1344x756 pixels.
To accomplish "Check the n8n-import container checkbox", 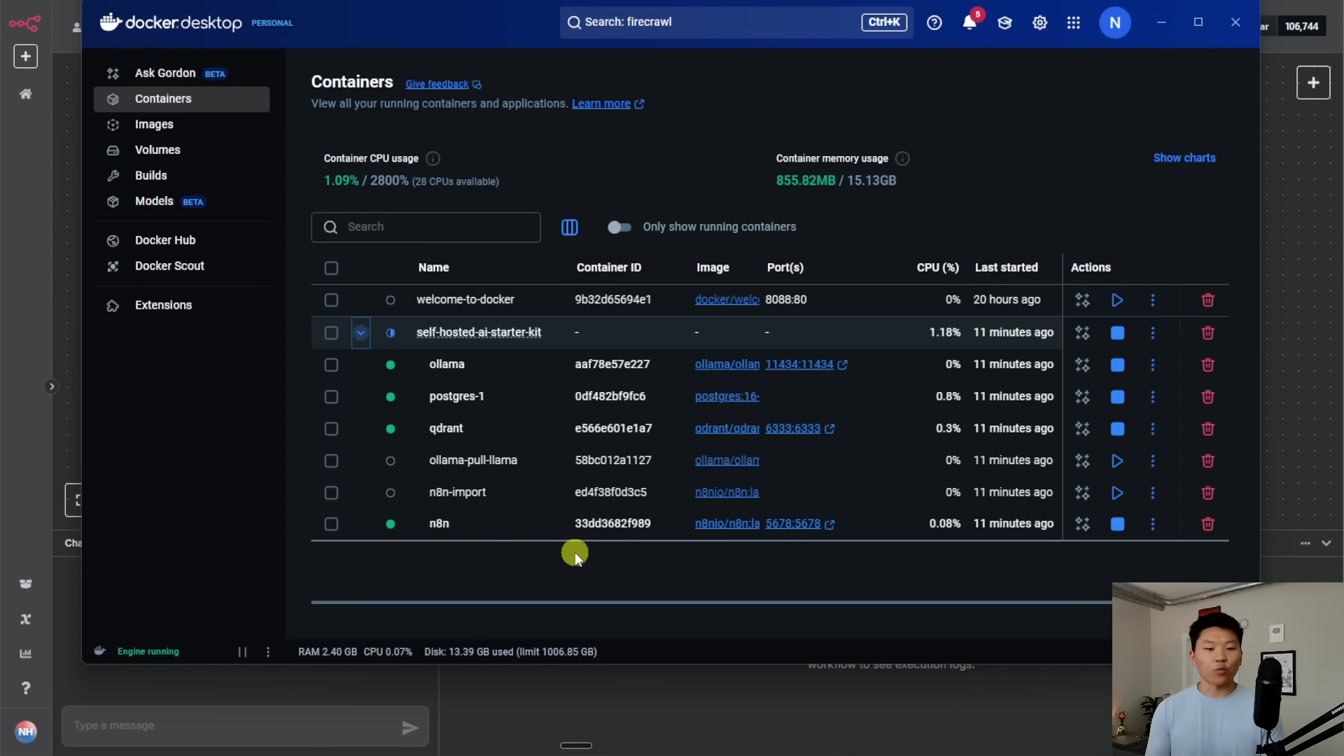I will coord(331,493).
